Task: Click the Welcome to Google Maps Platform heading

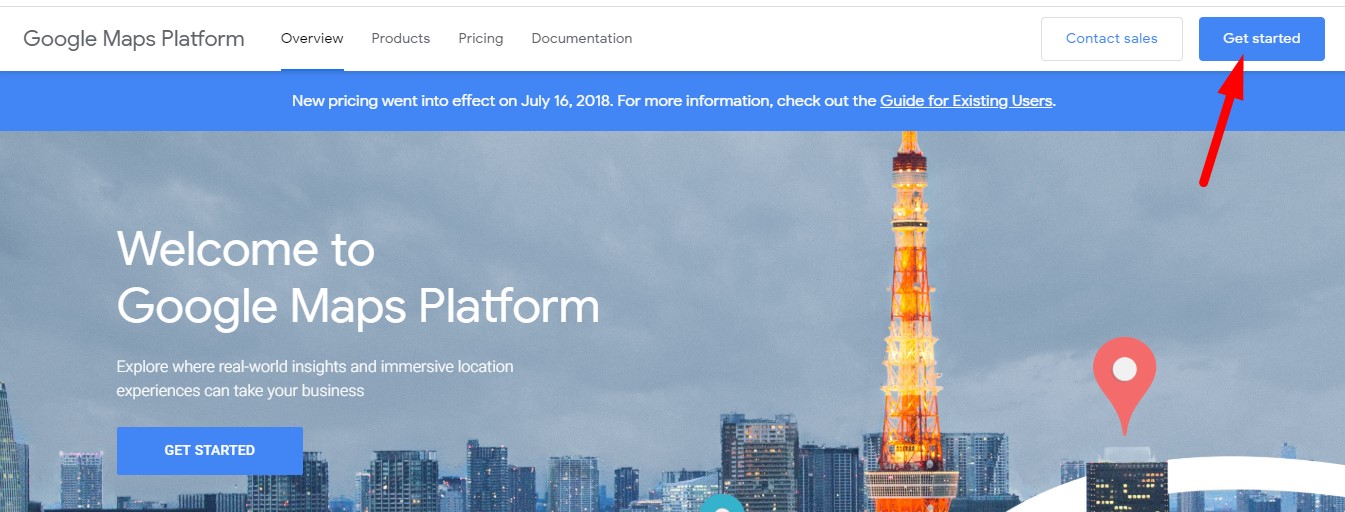Action: click(358, 277)
